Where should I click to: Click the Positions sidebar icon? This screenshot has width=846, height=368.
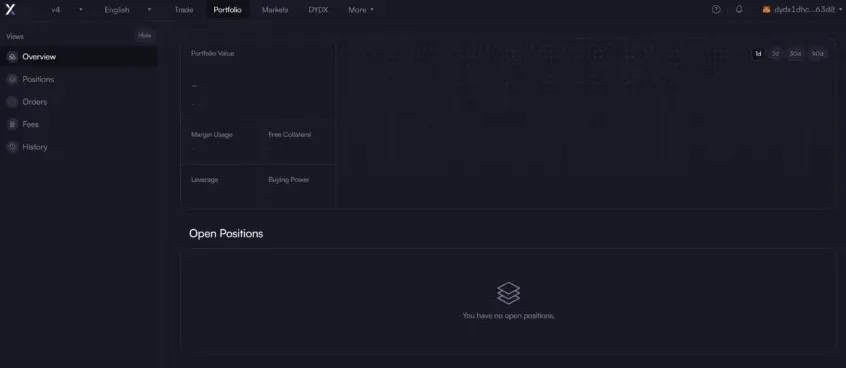[x=12, y=79]
